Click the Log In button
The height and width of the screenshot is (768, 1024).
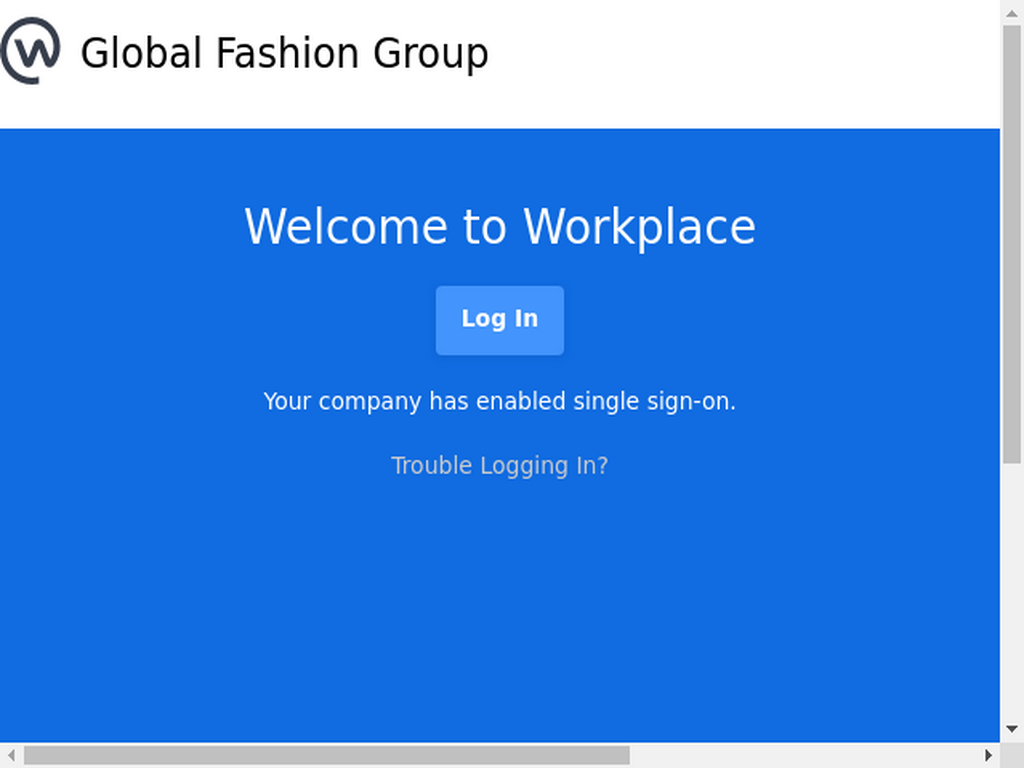click(500, 320)
